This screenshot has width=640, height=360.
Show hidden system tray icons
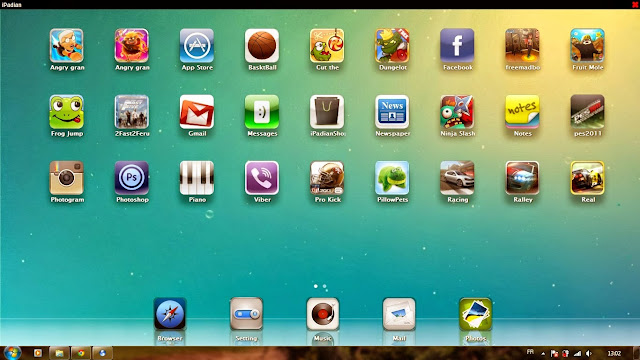click(x=543, y=353)
